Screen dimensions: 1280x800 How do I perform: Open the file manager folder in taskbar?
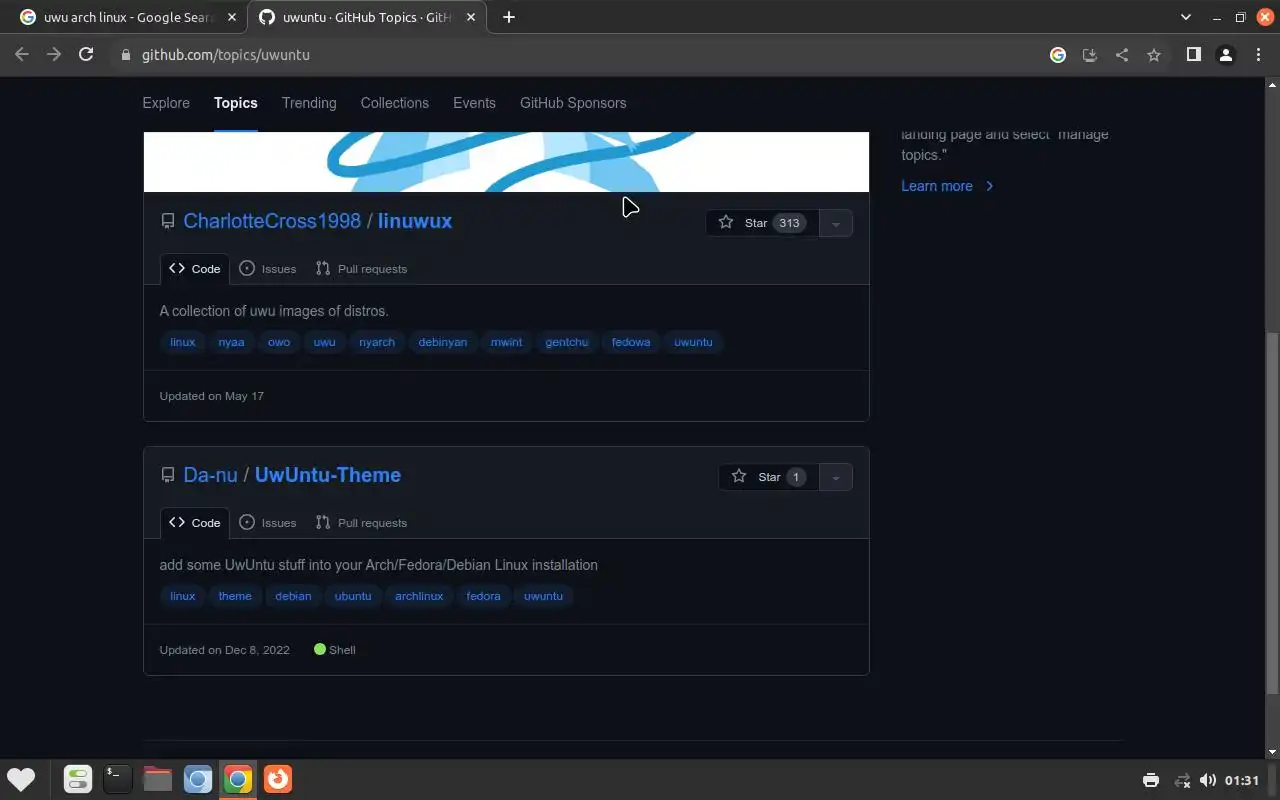click(158, 779)
